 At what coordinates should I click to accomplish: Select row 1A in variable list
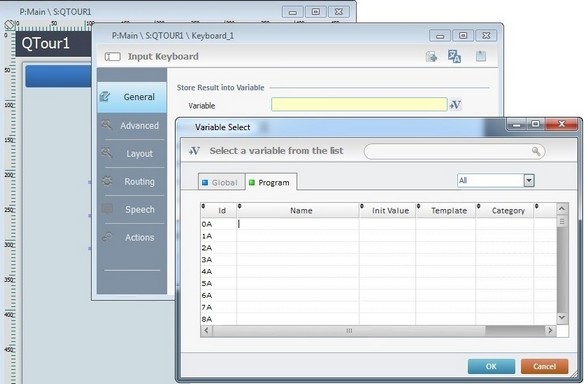(x=378, y=236)
